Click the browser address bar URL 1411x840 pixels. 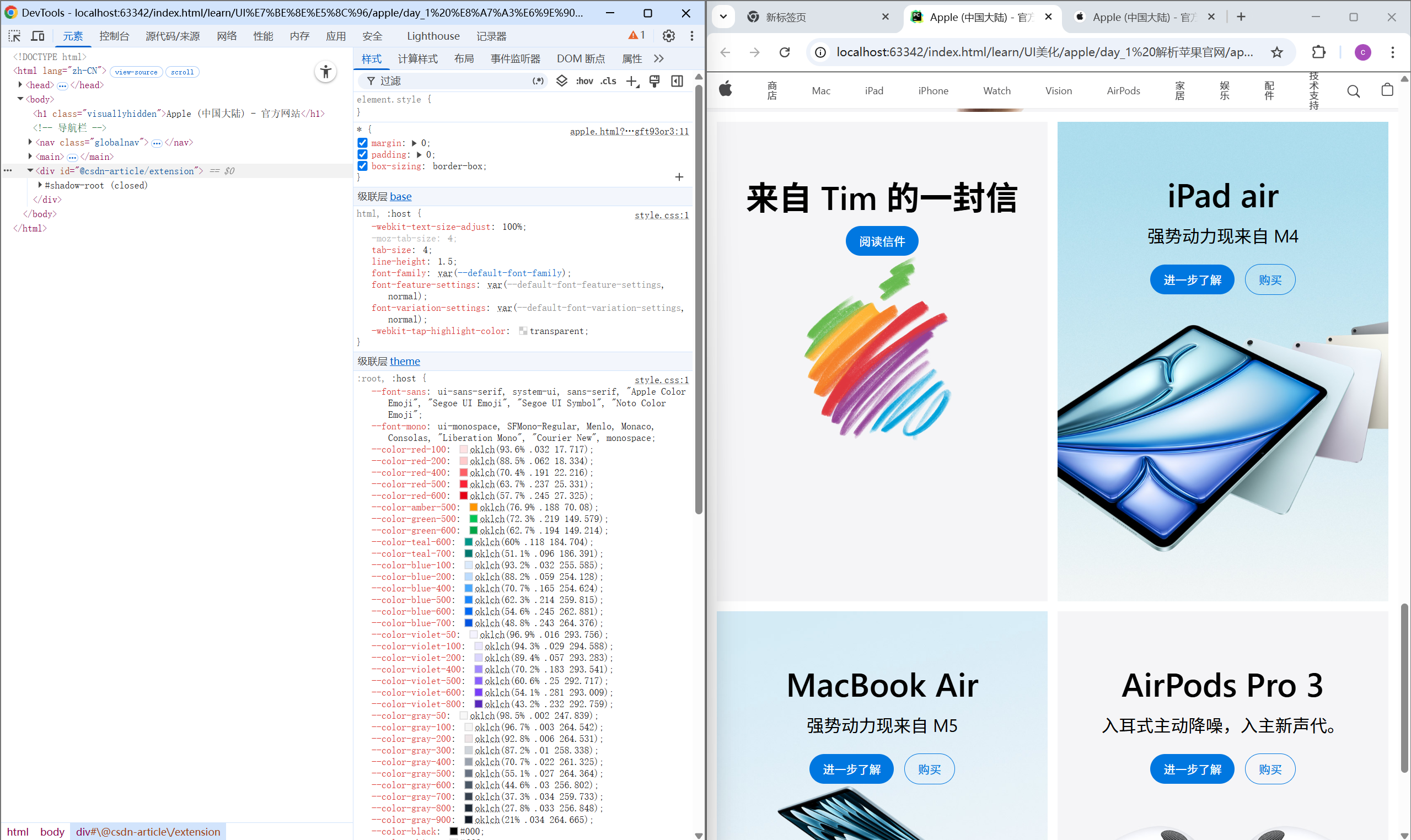click(1045, 53)
